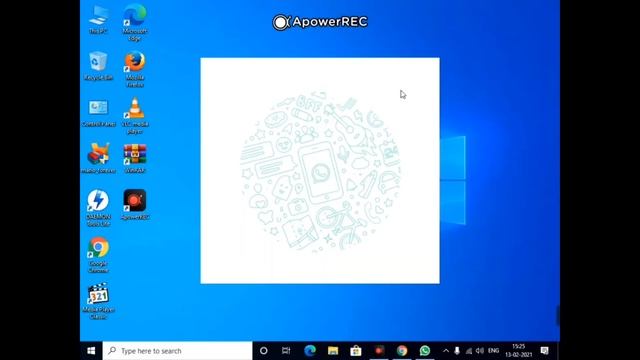Image resolution: width=640 pixels, height=360 pixels.
Task: Open network status tray icon
Action: pyautogui.click(x=469, y=351)
